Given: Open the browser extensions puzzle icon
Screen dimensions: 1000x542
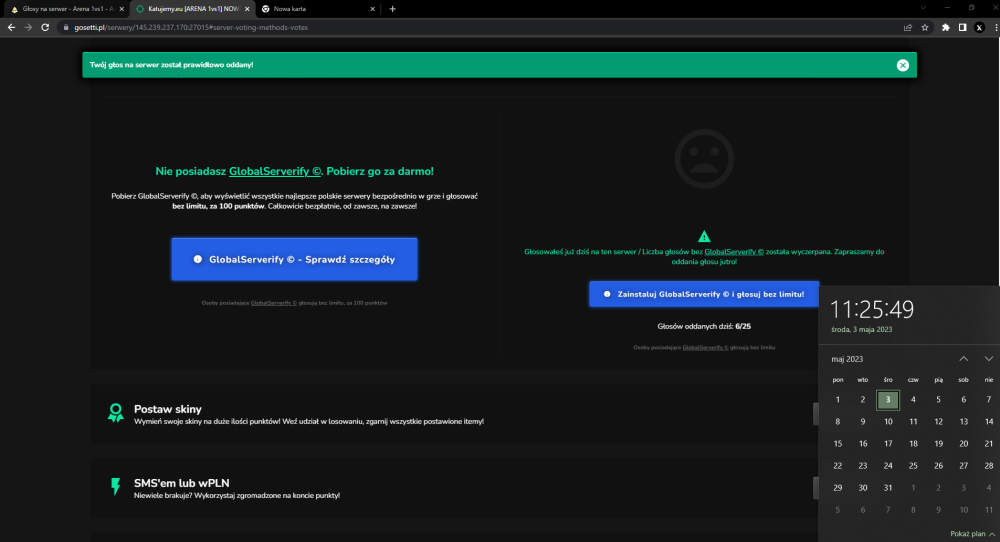Looking at the screenshot, I should [x=946, y=27].
